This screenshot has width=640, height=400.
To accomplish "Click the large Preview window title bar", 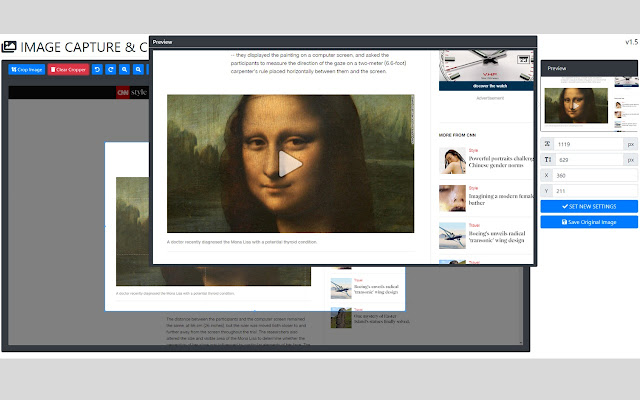I will [343, 42].
